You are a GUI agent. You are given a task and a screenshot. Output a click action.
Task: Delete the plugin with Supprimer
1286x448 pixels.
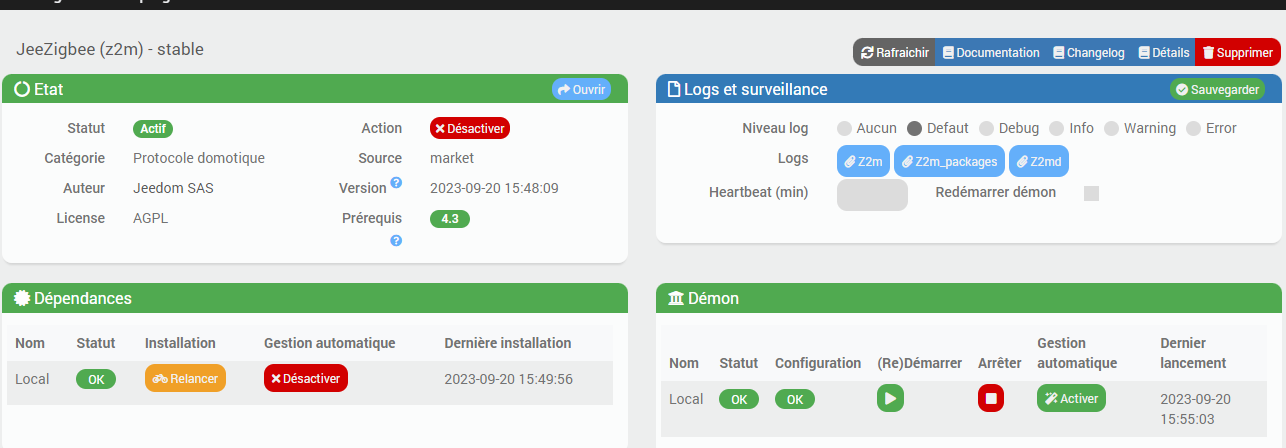tap(1237, 53)
